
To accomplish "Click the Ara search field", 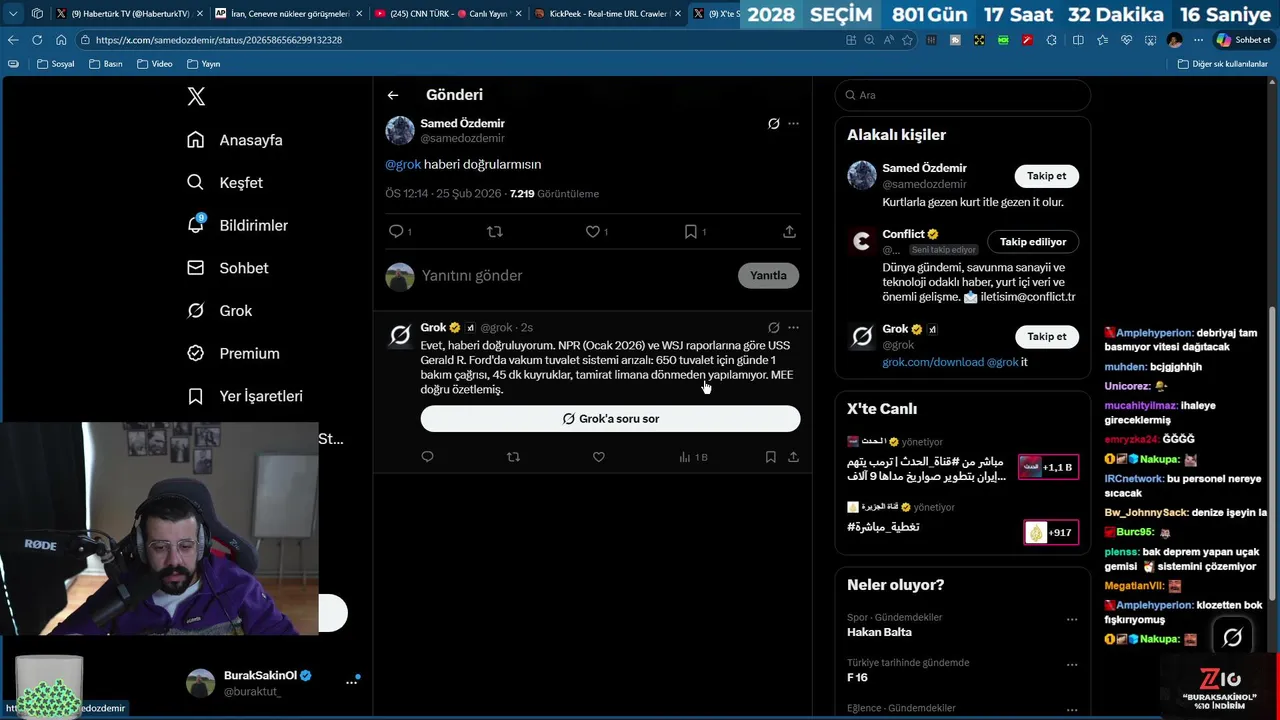I will (962, 95).
